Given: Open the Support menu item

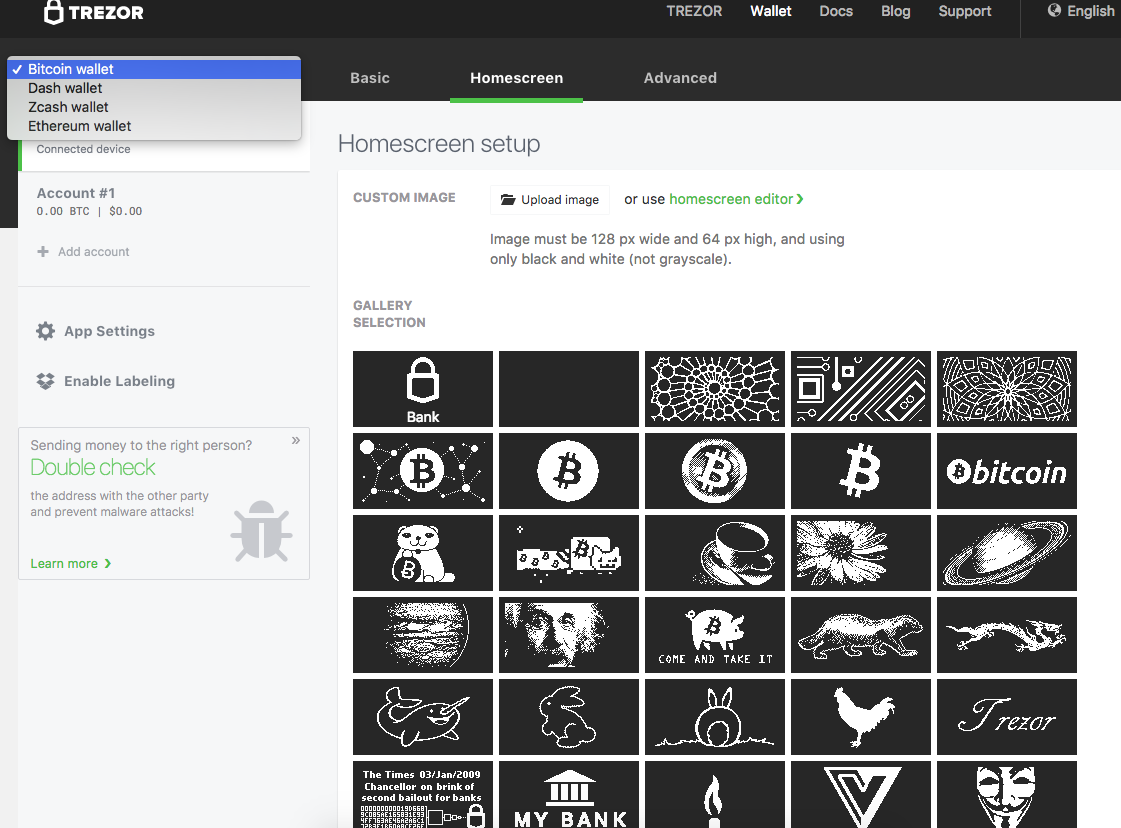Looking at the screenshot, I should coord(964,11).
